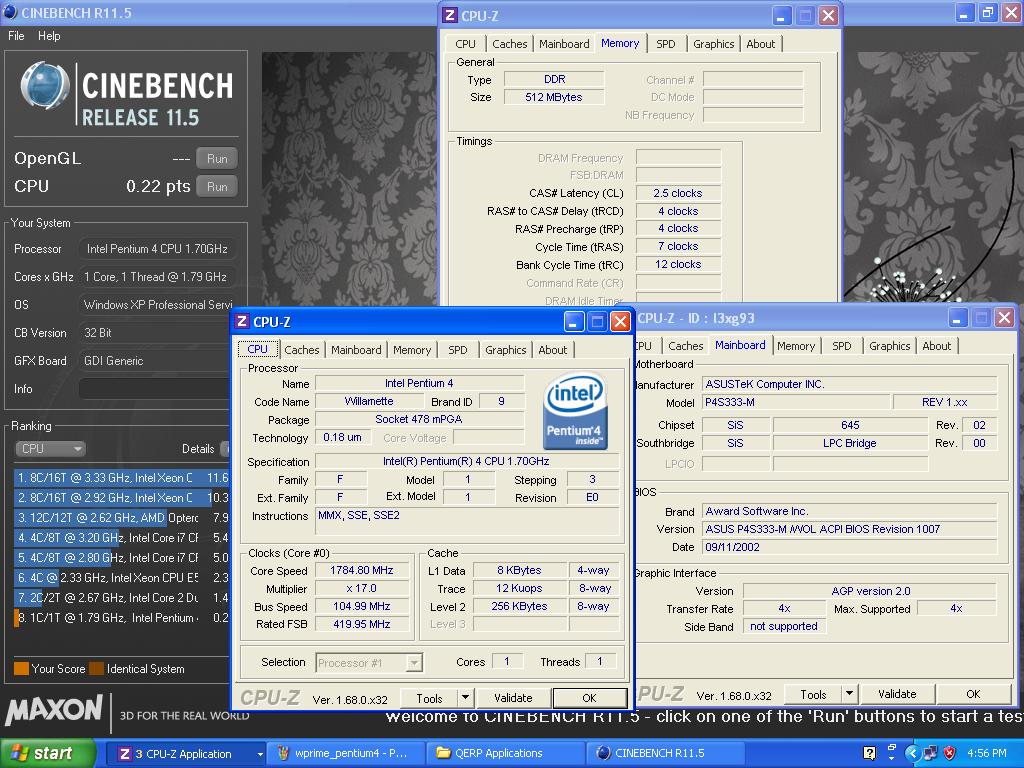Viewport: 1024px width, 768px height.
Task: Click Validate in CPU-Z ID l3xg93 window
Action: tap(897, 694)
